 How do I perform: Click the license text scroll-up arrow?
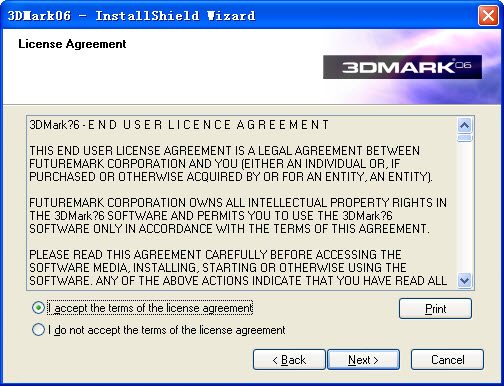coord(465,126)
